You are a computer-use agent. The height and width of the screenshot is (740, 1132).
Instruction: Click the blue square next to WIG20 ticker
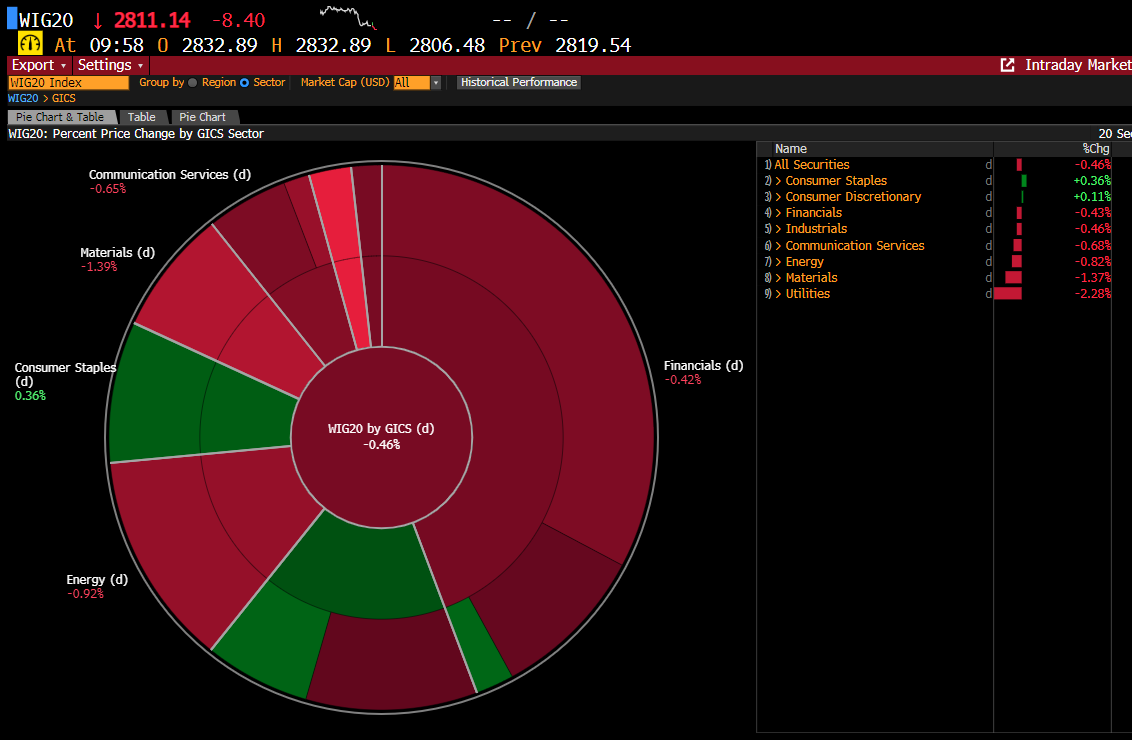click(x=12, y=19)
